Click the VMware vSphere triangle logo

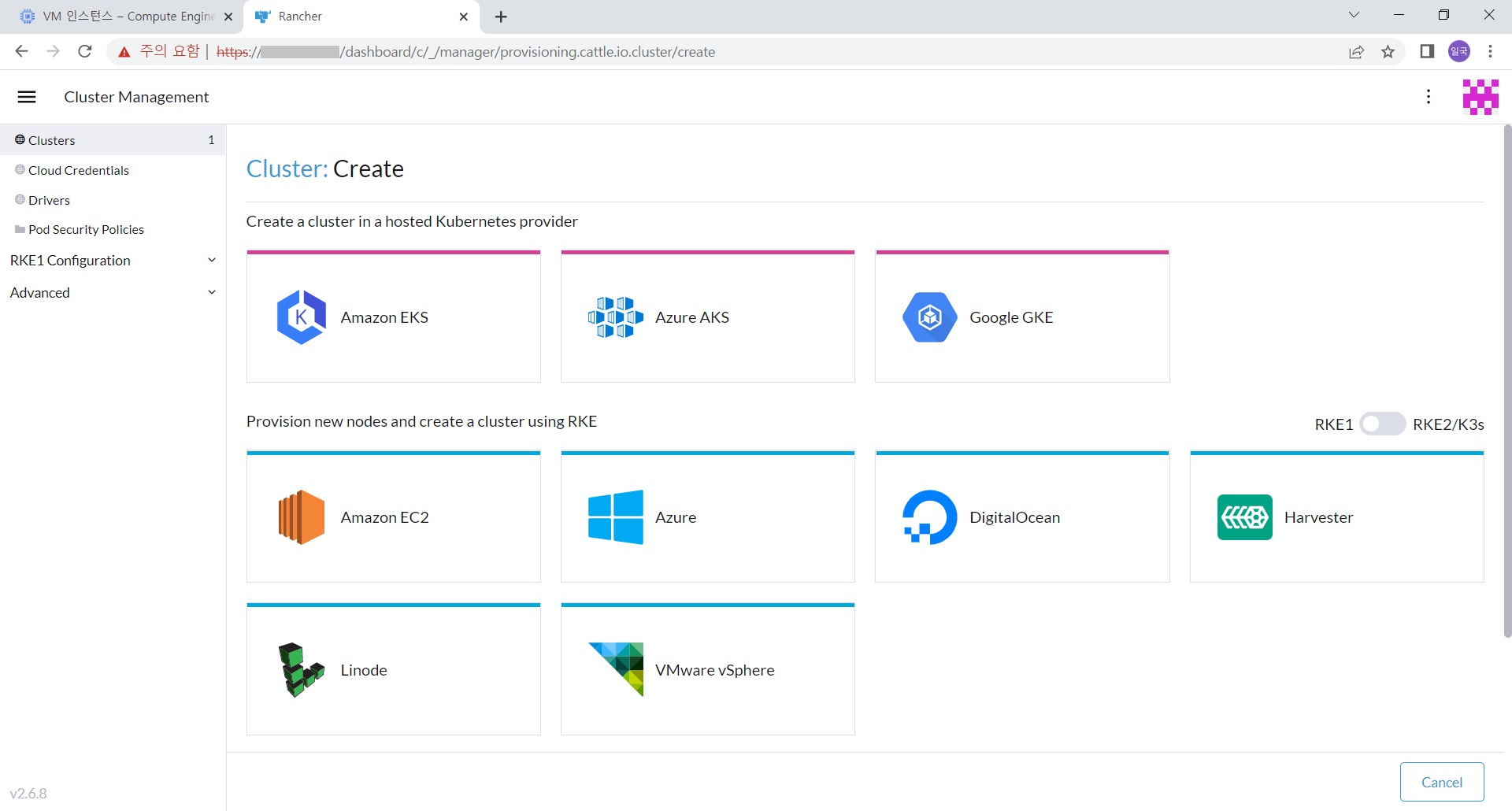(x=615, y=669)
